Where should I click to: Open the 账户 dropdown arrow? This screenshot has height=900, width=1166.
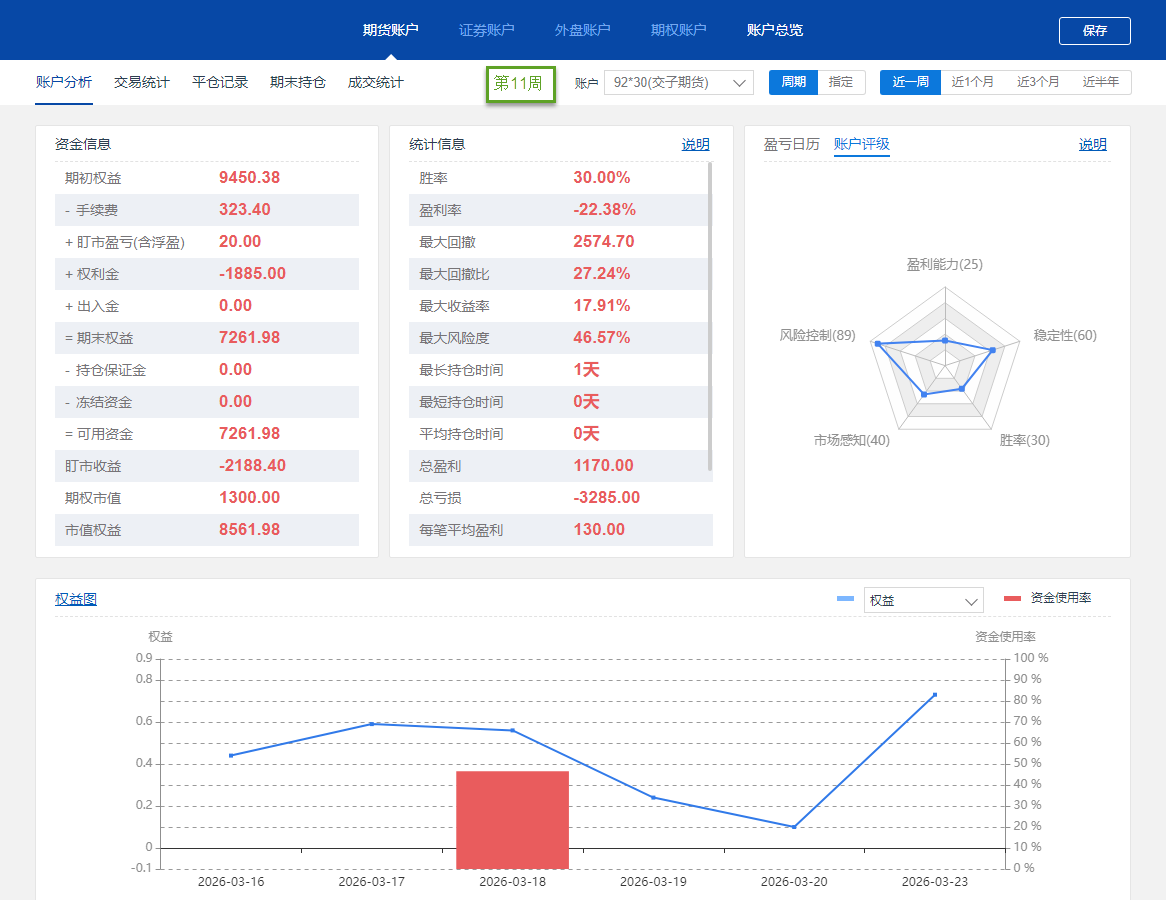(x=741, y=83)
